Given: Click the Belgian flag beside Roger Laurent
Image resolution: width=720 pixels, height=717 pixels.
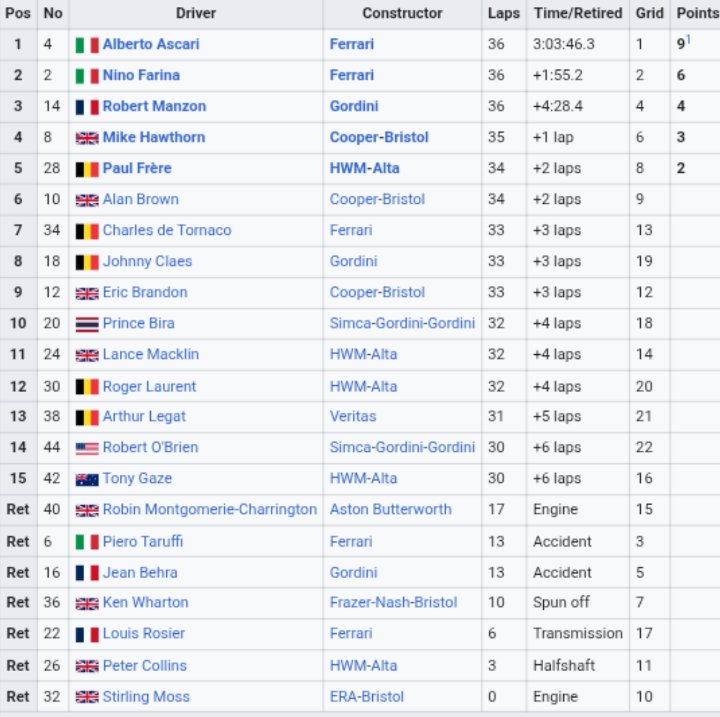Looking at the screenshot, I should coord(87,387).
